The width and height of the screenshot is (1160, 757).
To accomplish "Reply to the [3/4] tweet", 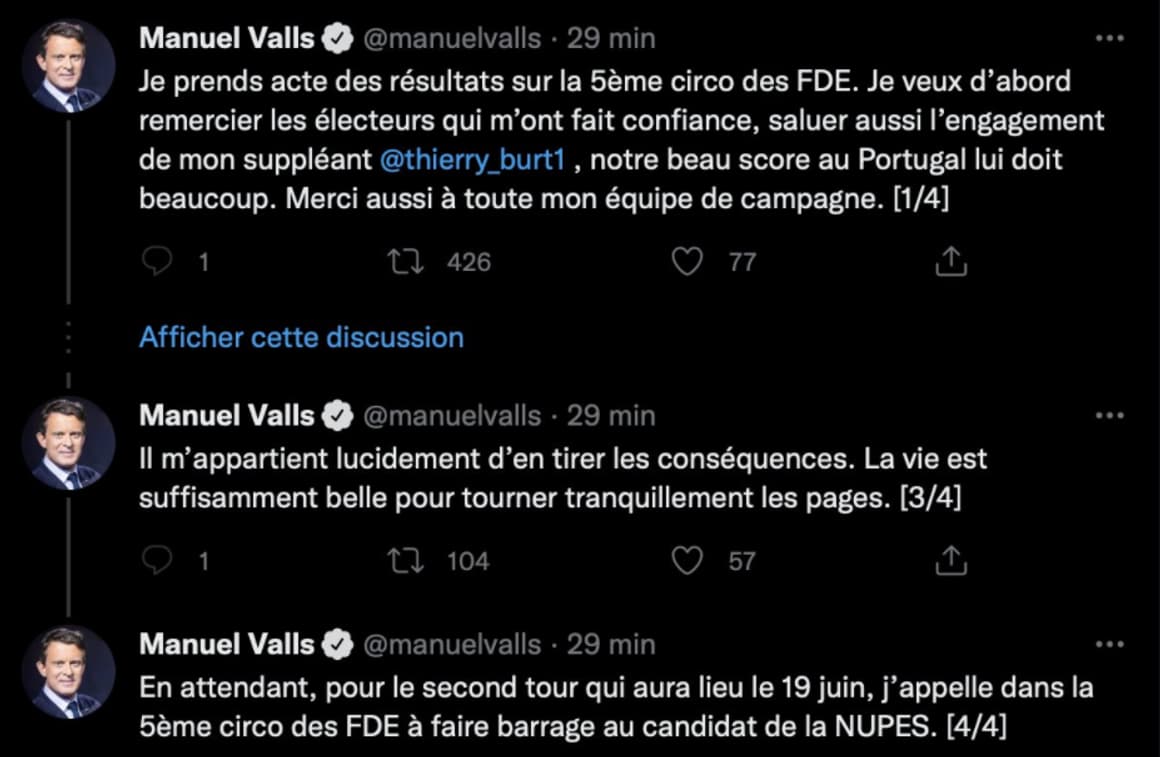I will [158, 561].
